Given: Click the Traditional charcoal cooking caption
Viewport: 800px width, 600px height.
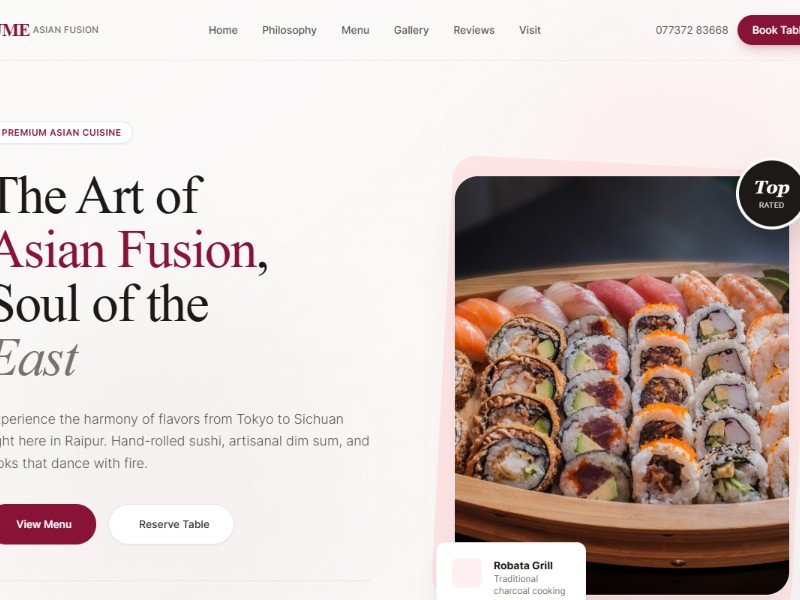Looking at the screenshot, I should (529, 585).
